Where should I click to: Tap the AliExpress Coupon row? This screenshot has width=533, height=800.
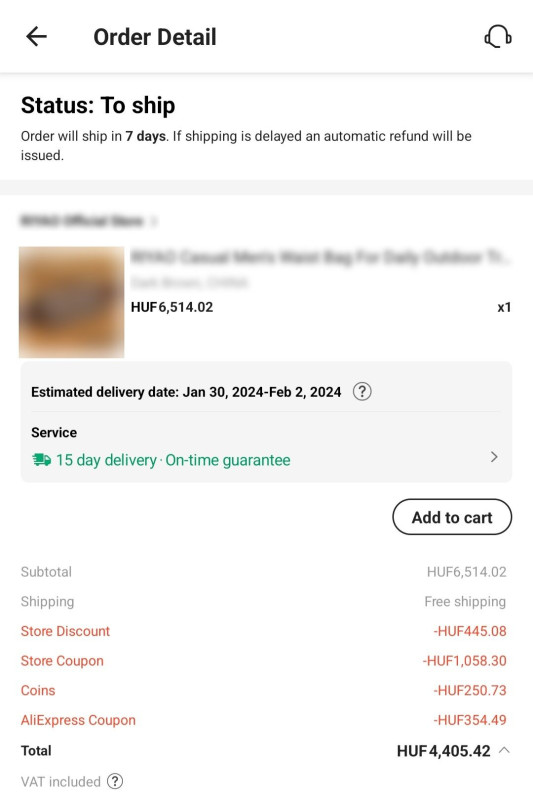264,720
